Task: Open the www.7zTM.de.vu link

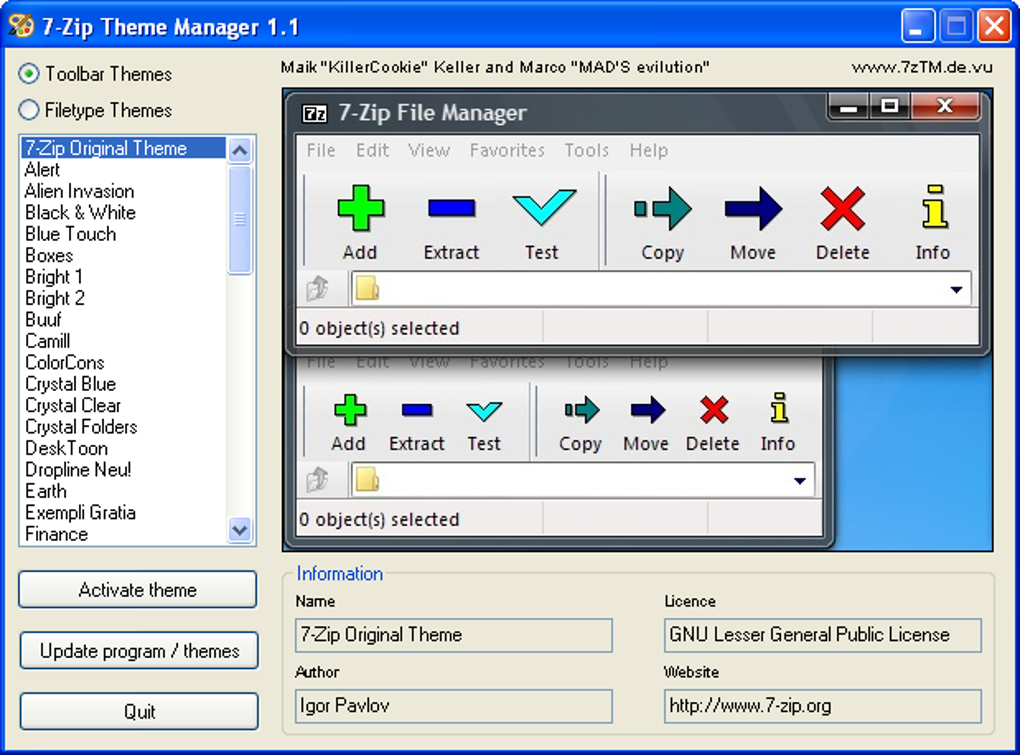Action: pyautogui.click(x=922, y=67)
